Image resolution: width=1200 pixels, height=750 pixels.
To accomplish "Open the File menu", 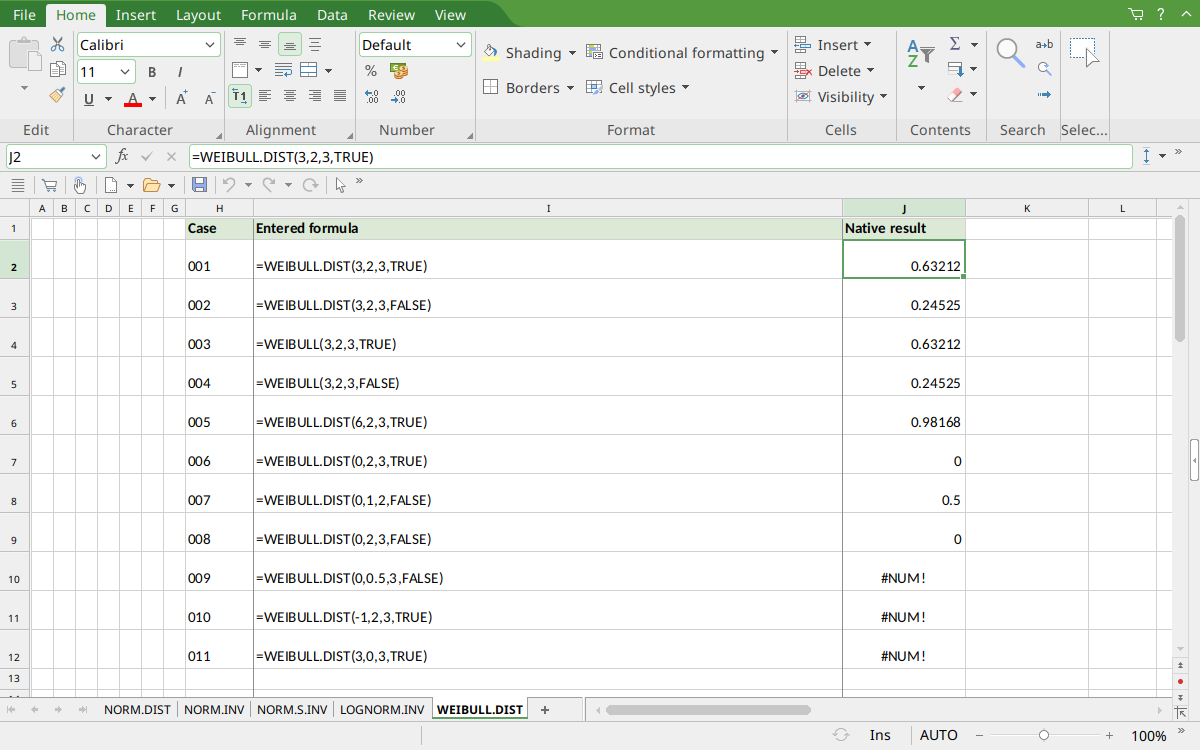I will tap(25, 15).
